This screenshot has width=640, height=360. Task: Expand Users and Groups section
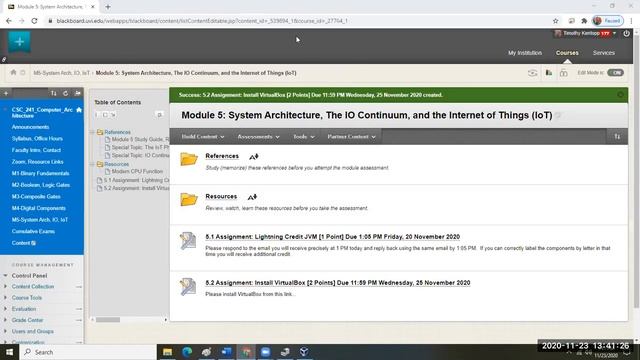point(5,331)
